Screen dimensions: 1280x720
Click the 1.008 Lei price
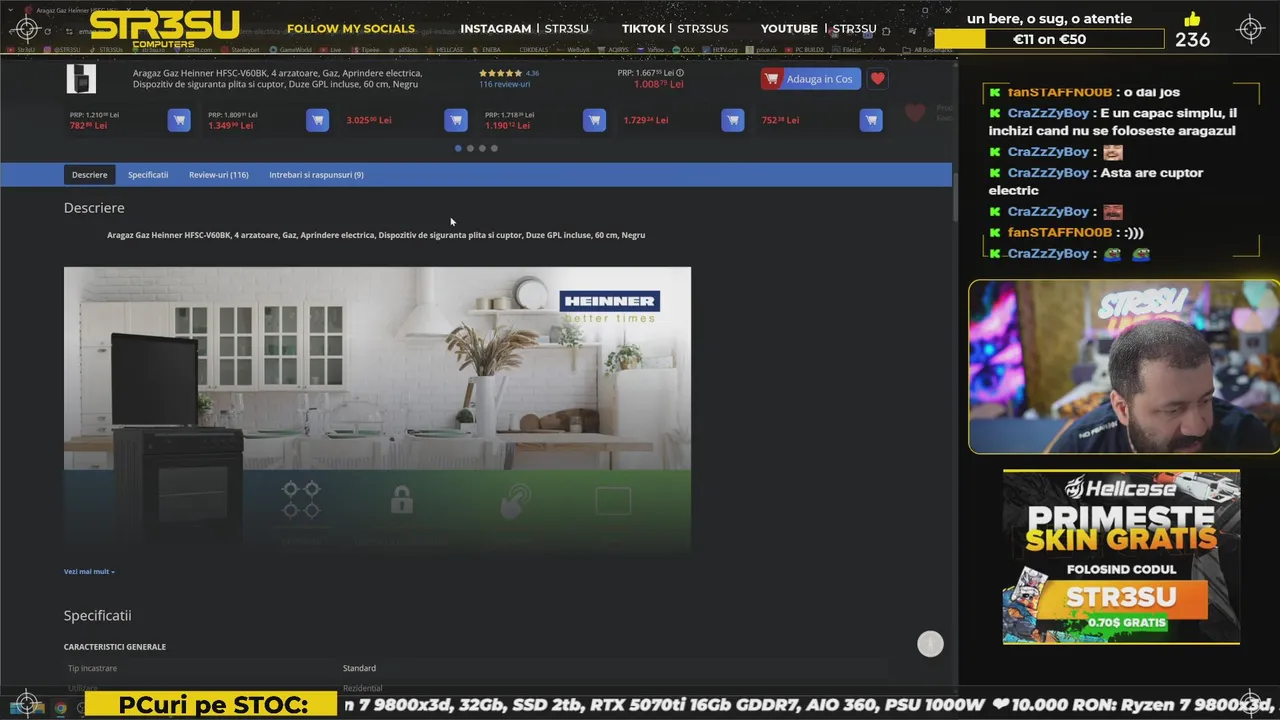(658, 84)
